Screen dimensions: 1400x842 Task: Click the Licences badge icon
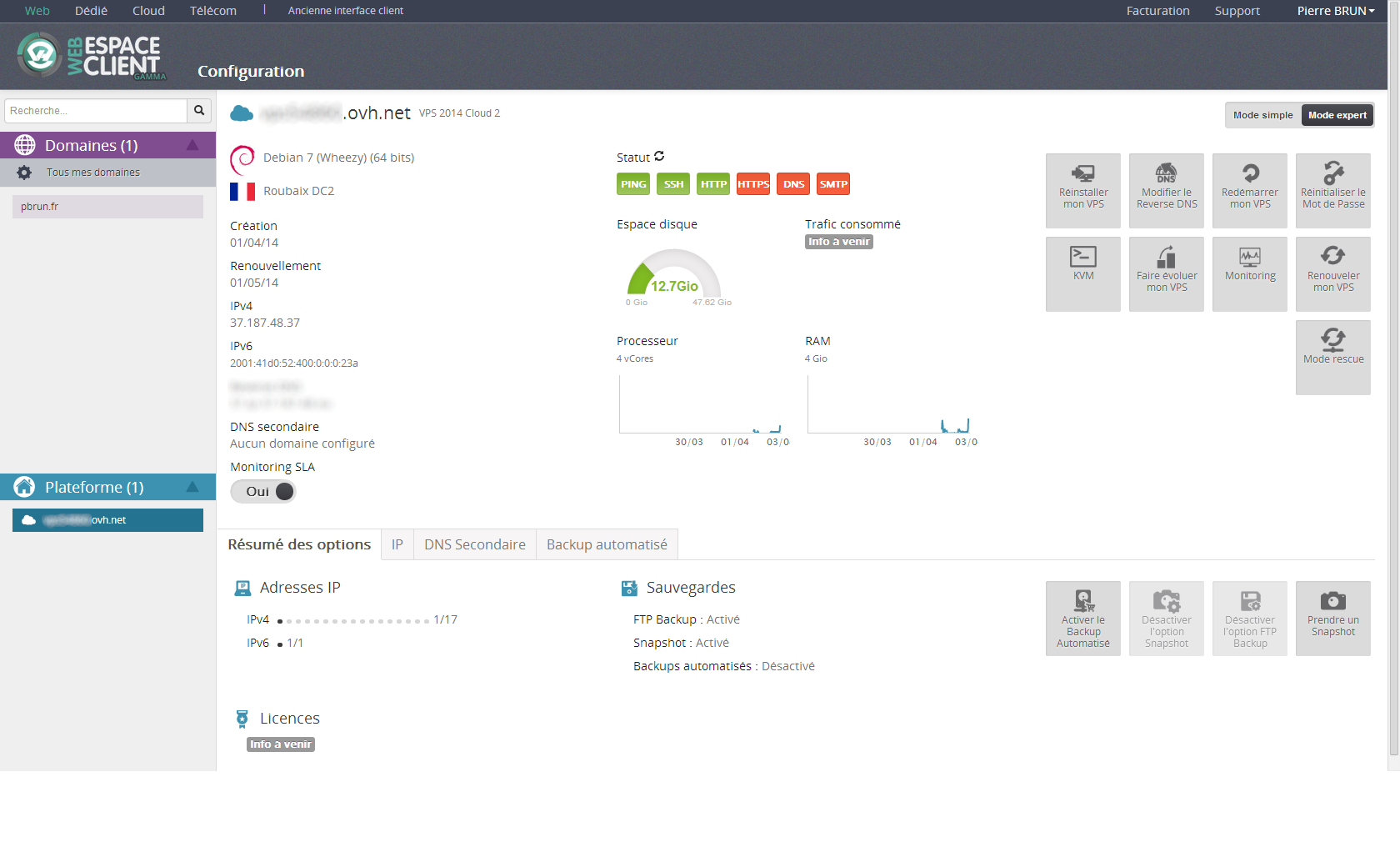click(242, 719)
